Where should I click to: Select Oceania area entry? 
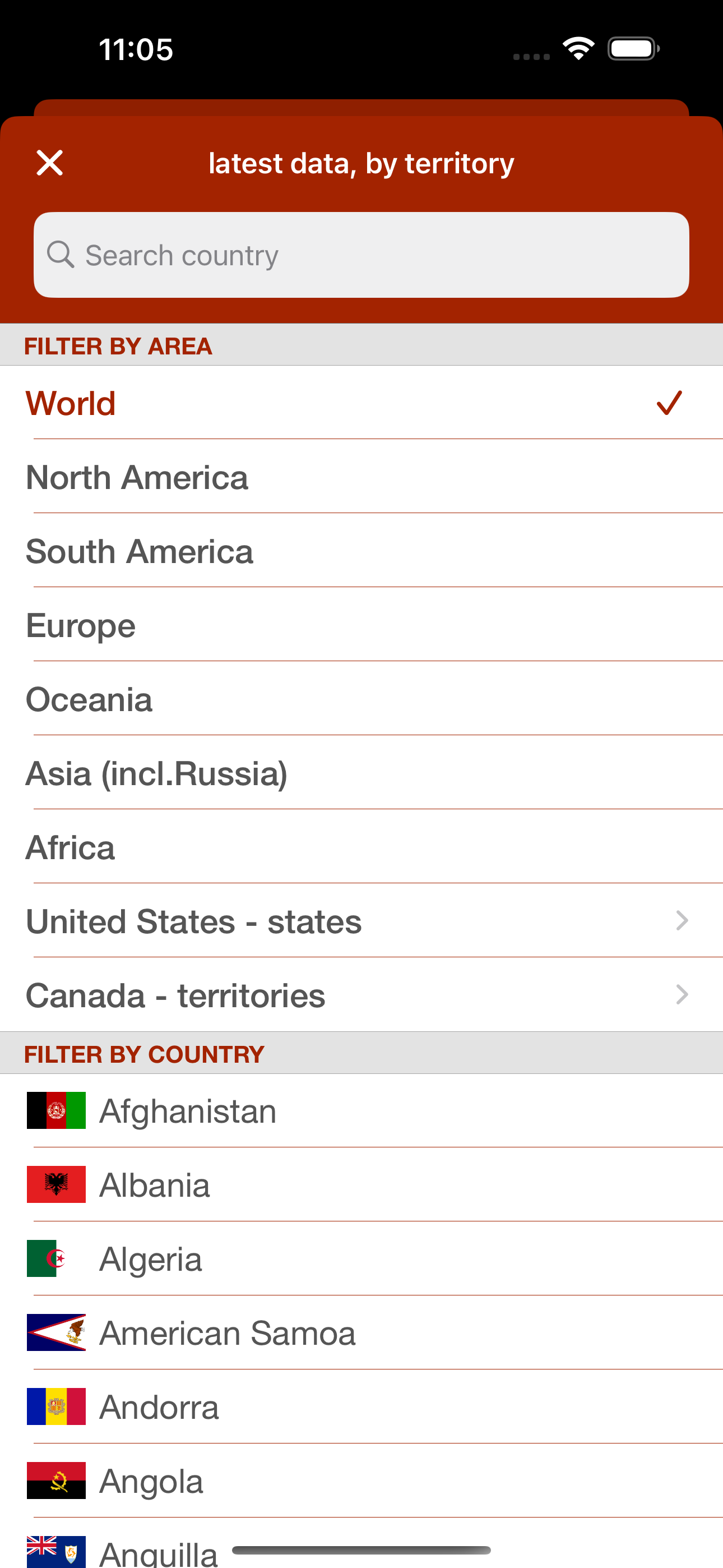point(361,699)
